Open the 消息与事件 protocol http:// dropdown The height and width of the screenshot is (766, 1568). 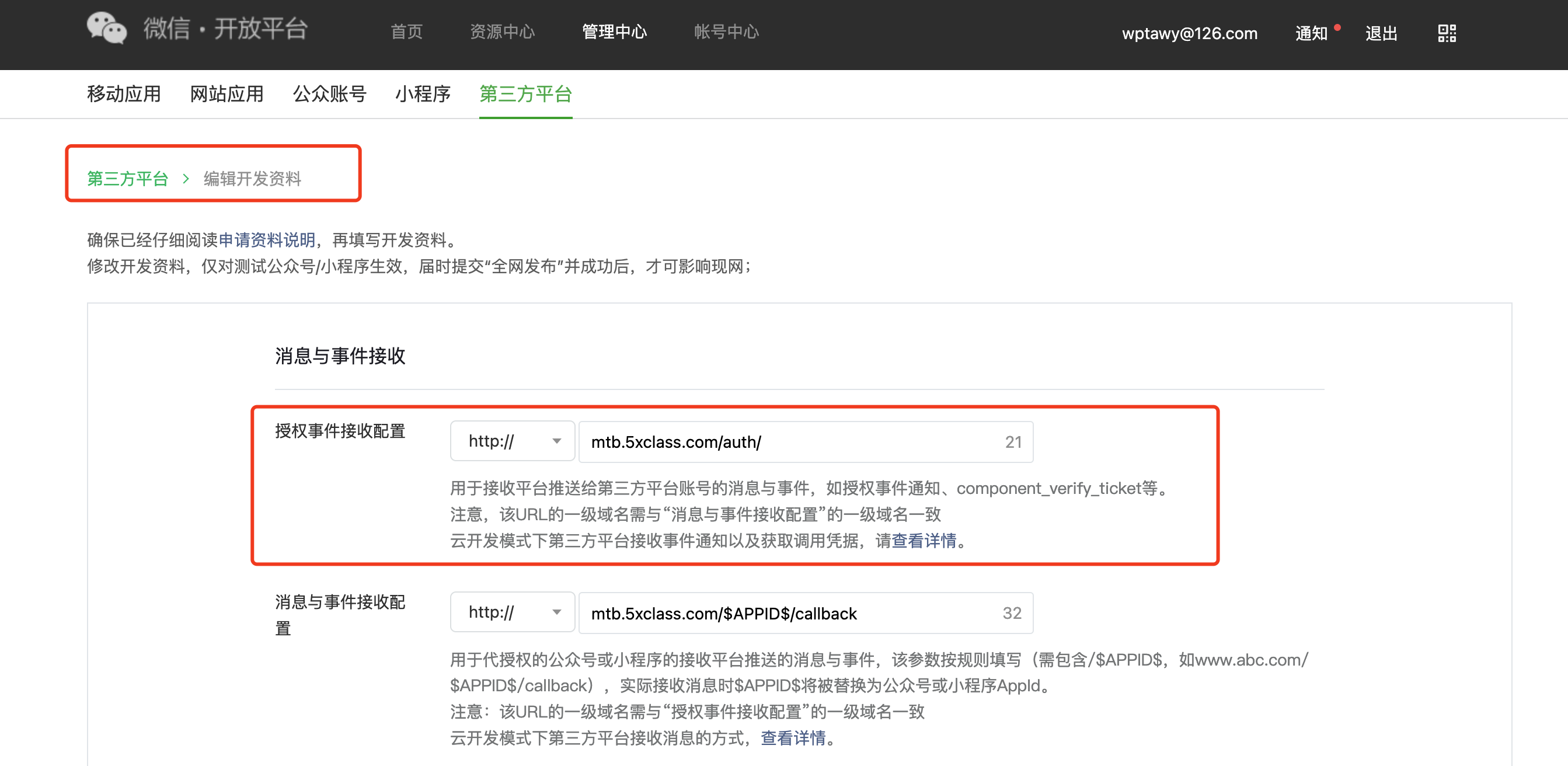[513, 612]
